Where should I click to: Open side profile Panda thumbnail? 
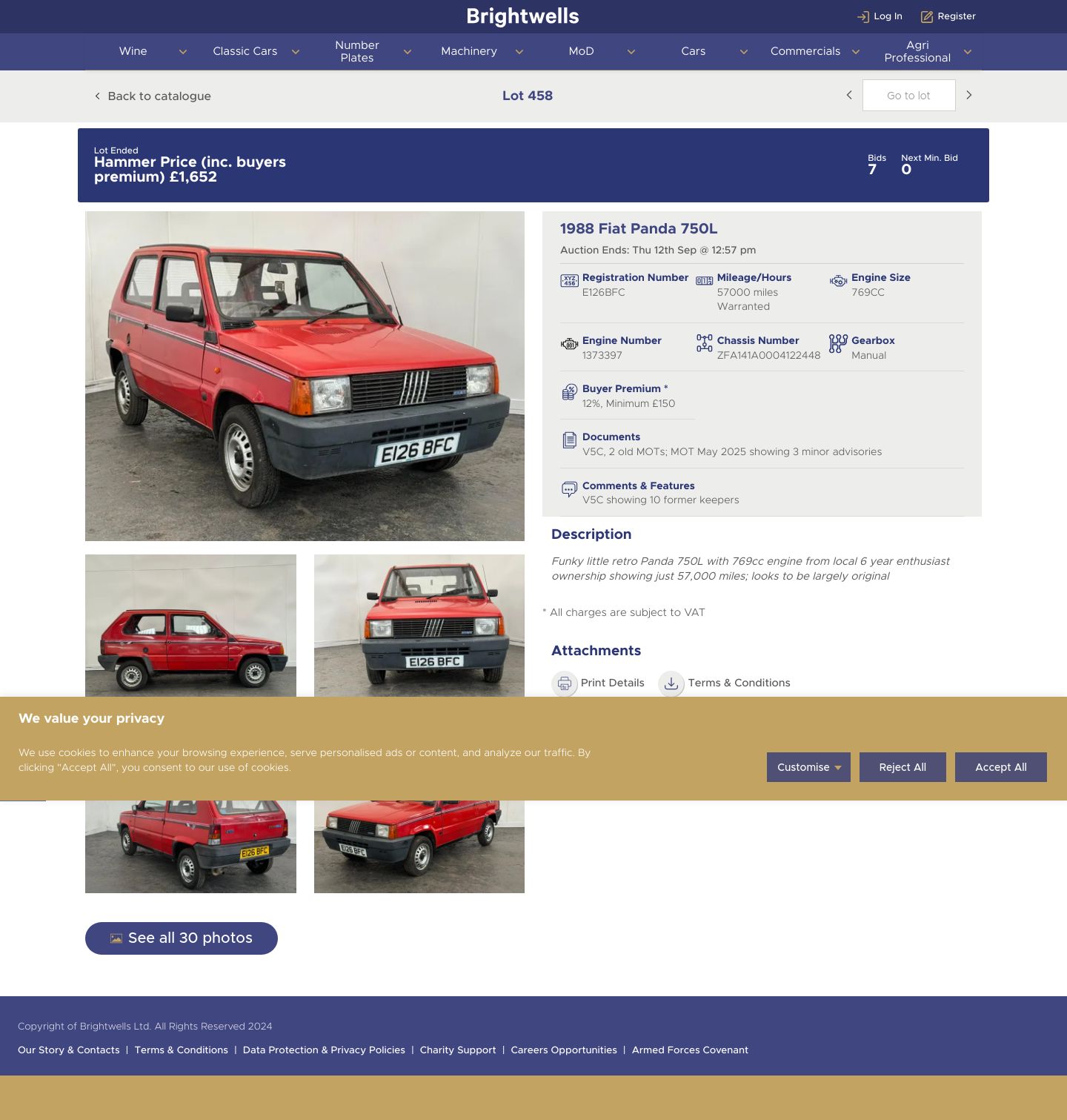coord(190,626)
